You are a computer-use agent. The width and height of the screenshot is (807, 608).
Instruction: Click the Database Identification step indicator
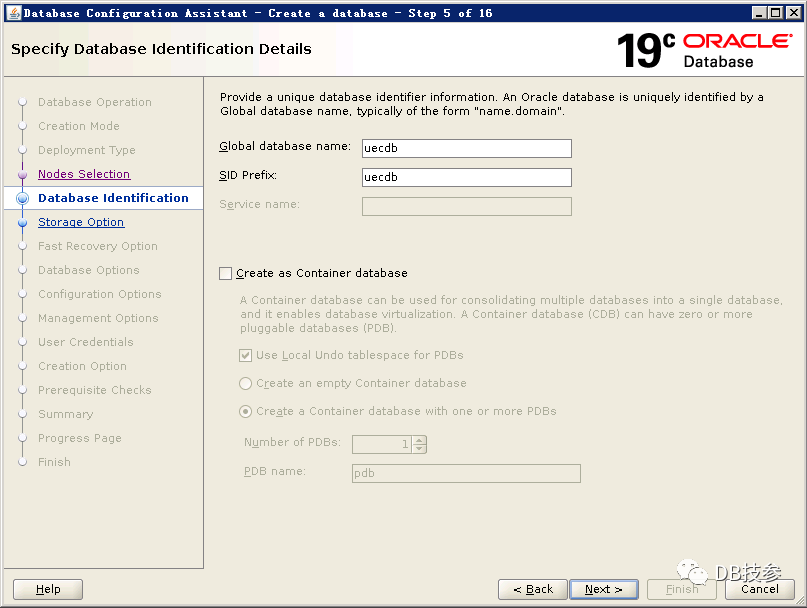(x=22, y=199)
